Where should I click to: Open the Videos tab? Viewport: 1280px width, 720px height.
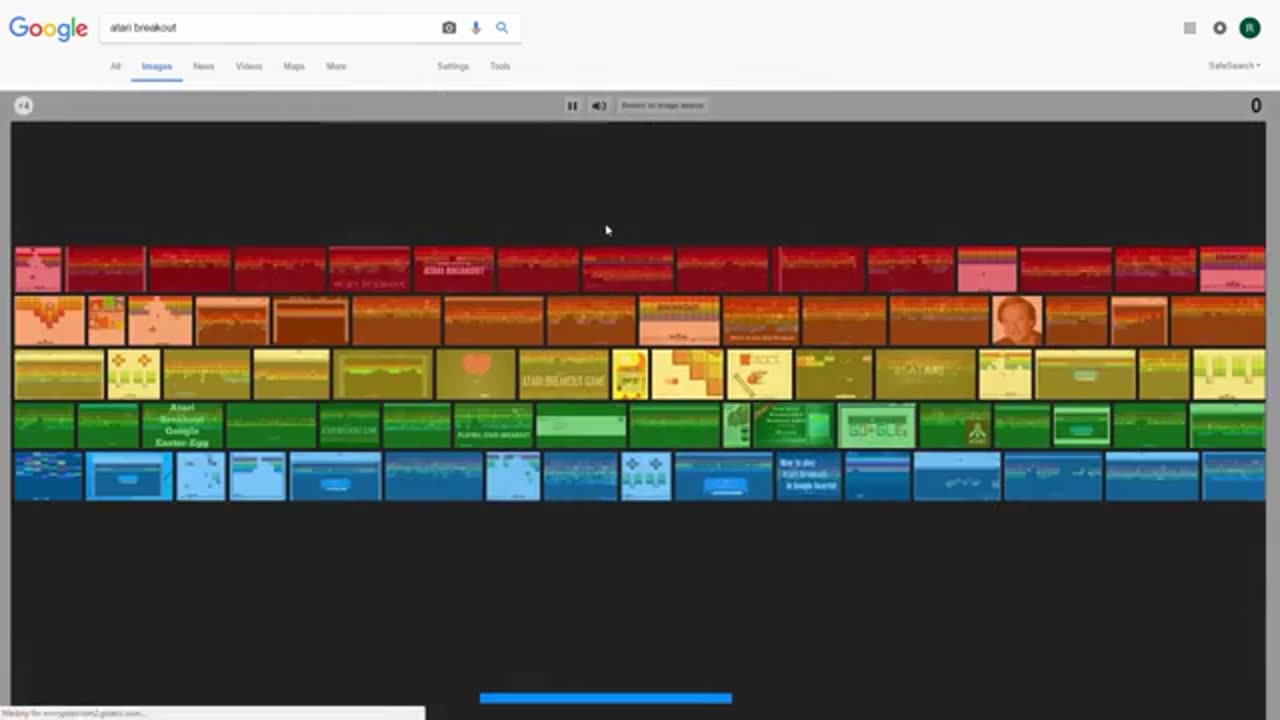[249, 66]
